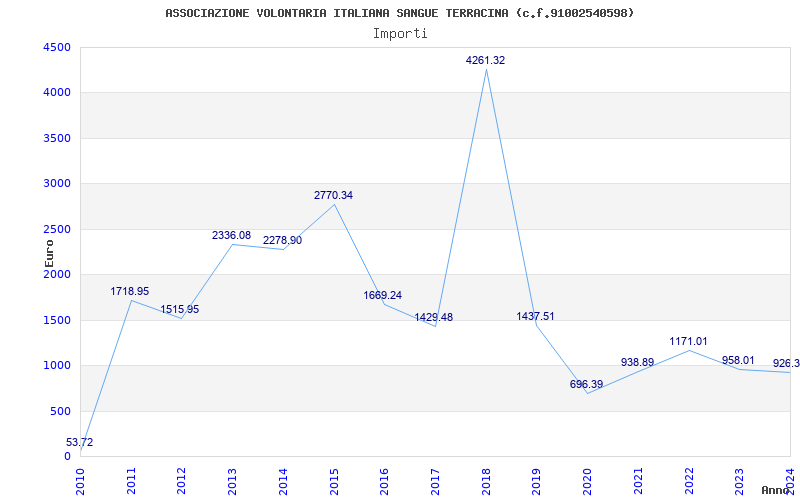Click the 2000 y-axis tick label
800x500 pixels.
click(57, 274)
